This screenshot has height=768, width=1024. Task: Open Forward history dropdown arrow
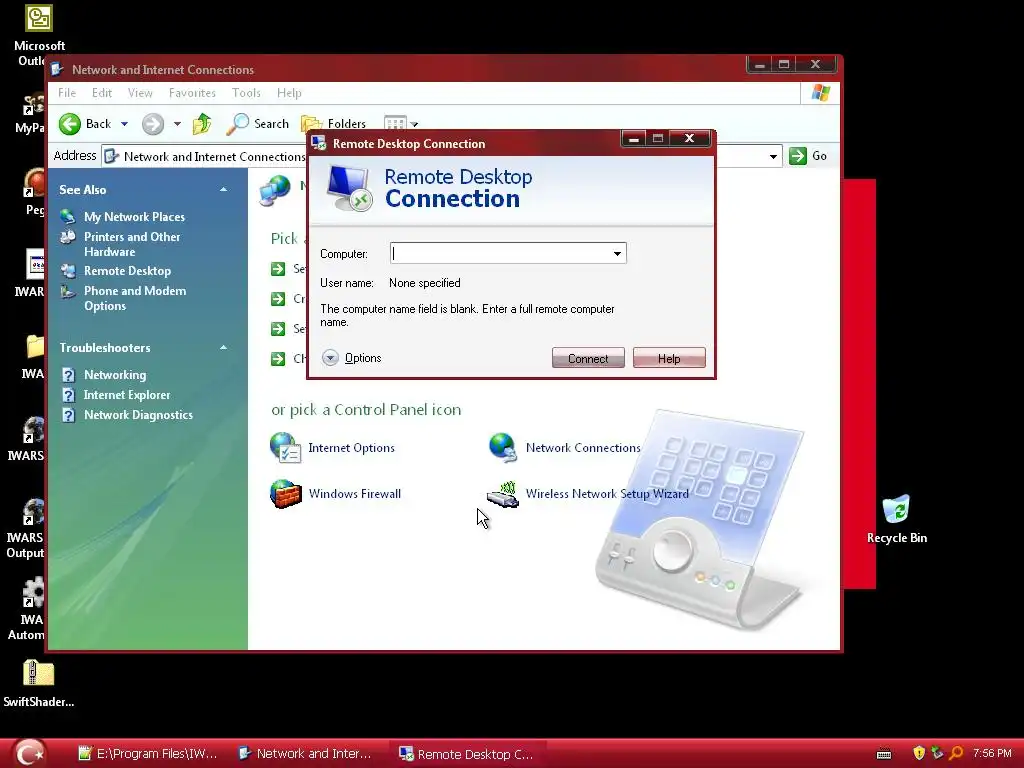177,124
